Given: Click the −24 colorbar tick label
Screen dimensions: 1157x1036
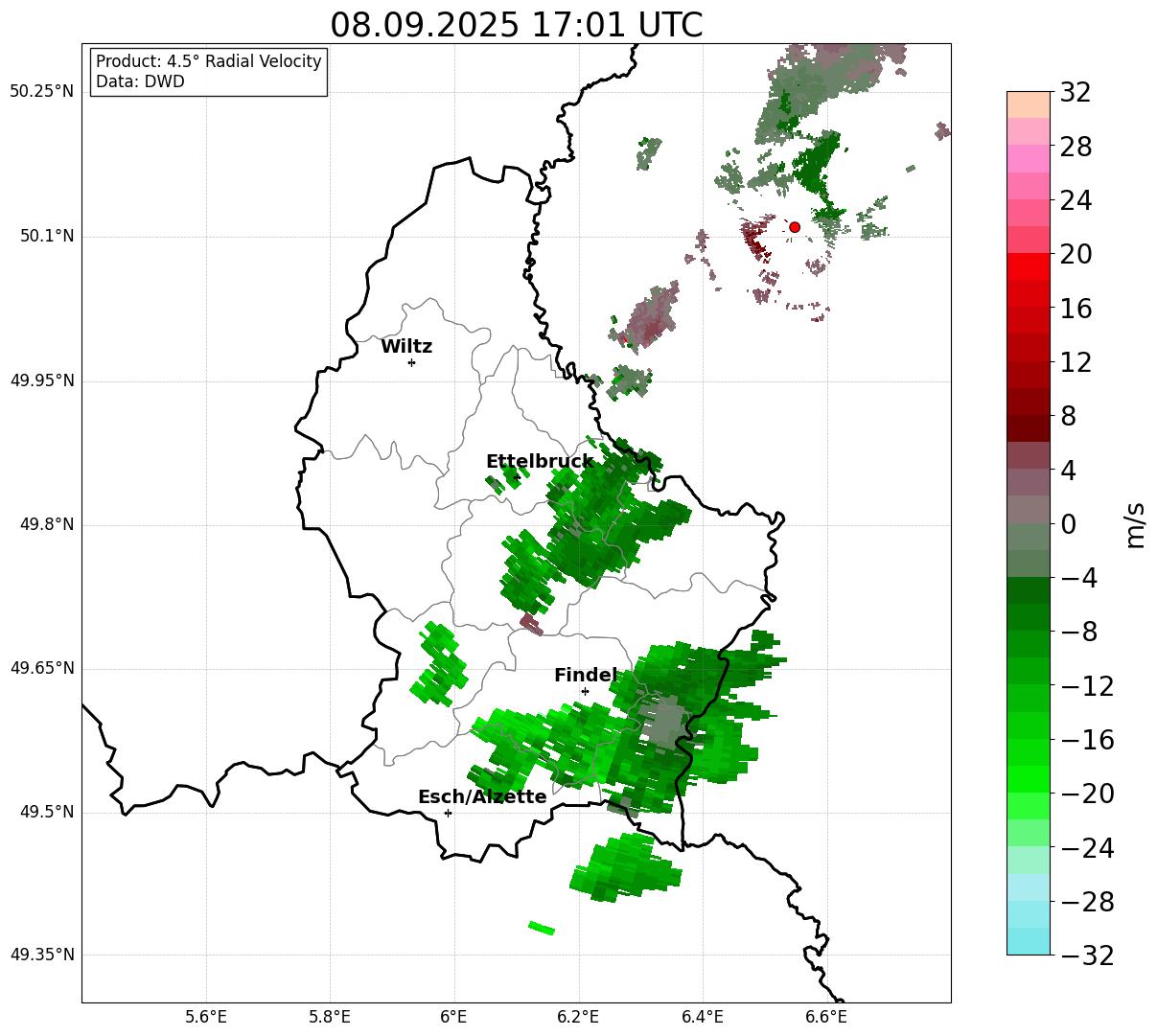Looking at the screenshot, I should pos(1087,848).
